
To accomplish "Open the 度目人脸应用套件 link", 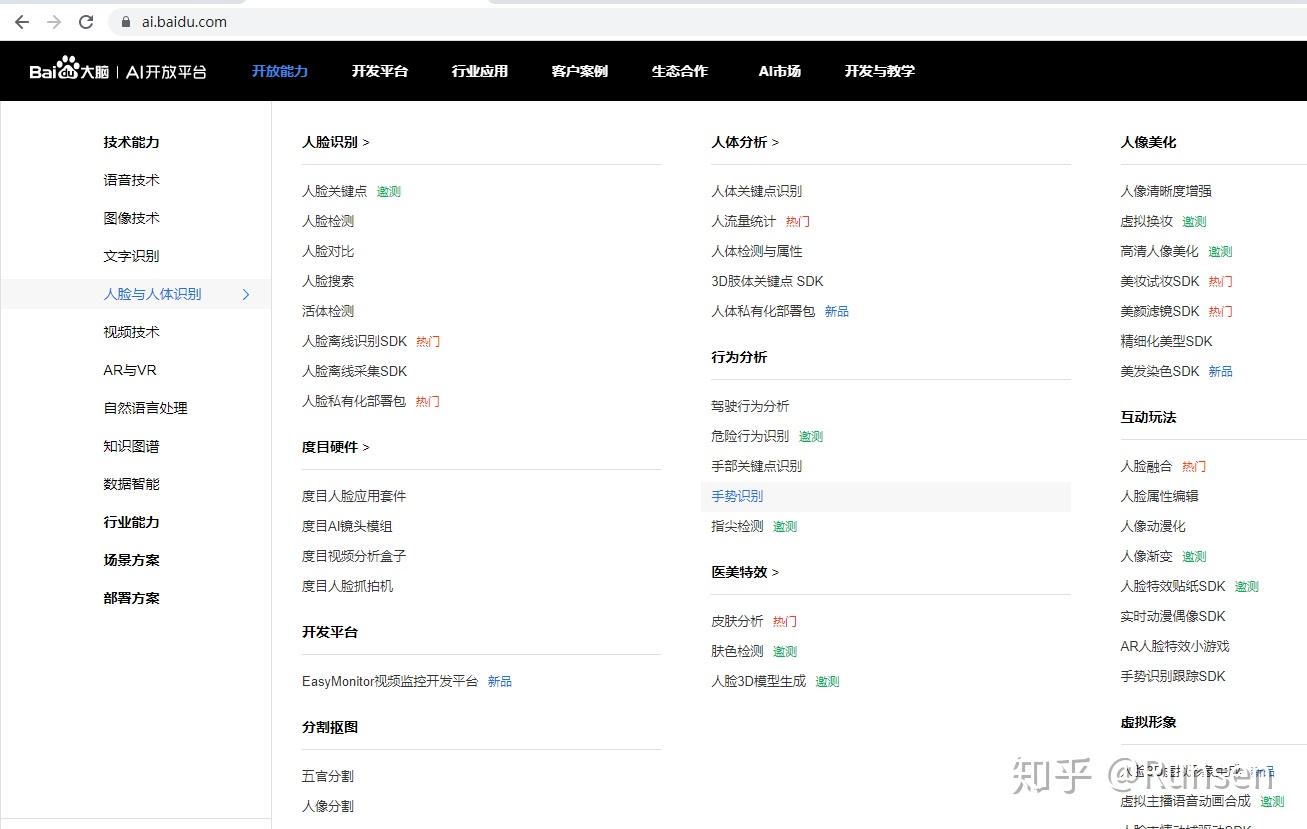I will click(x=354, y=496).
